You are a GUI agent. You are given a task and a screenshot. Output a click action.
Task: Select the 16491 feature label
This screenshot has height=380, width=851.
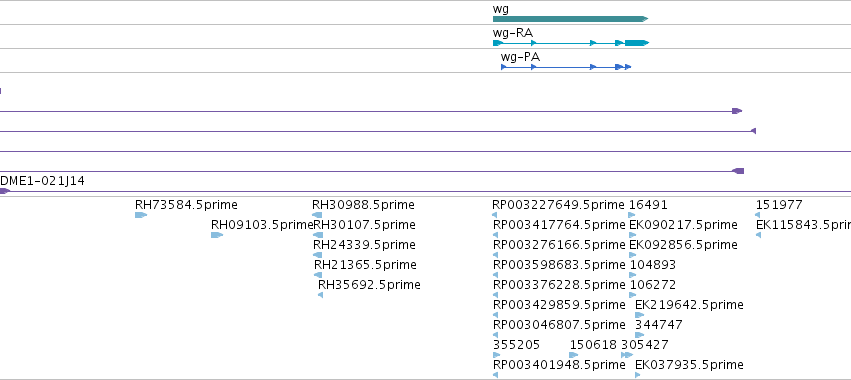click(x=648, y=205)
